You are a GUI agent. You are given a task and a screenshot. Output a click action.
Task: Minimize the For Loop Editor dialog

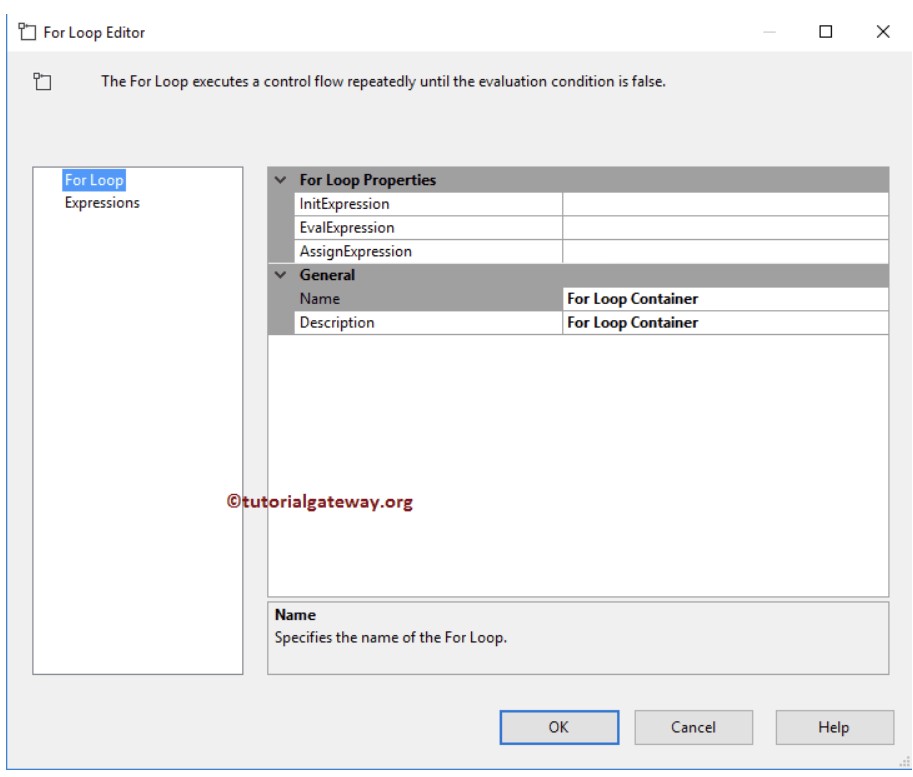pyautogui.click(x=769, y=31)
